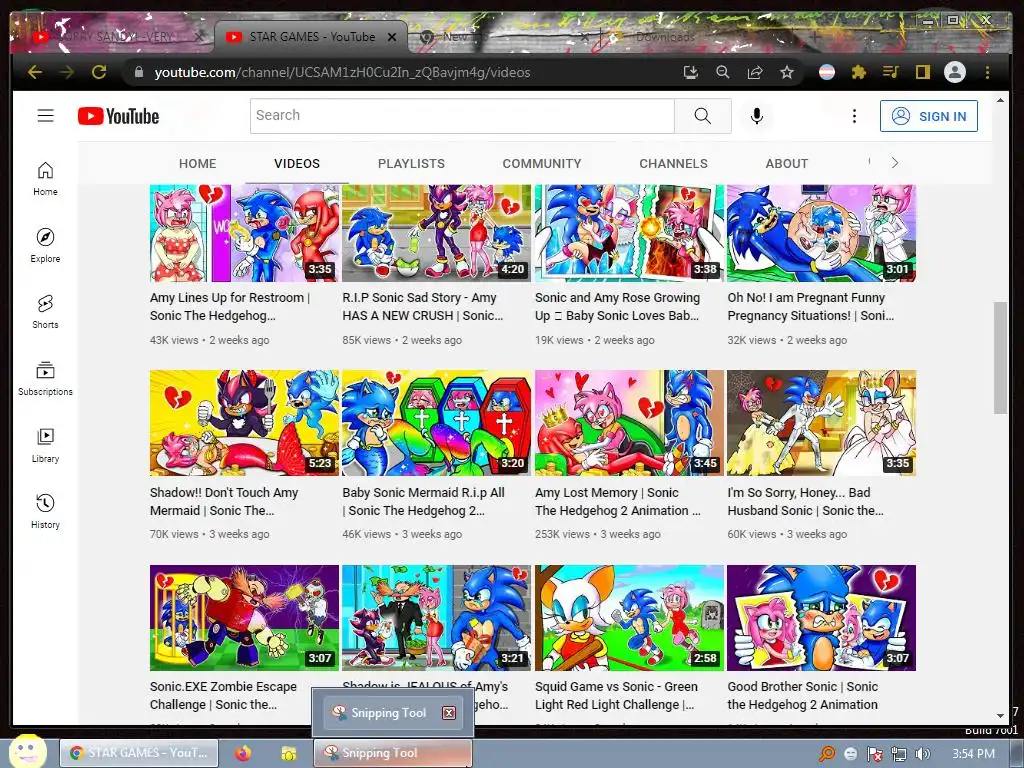Open the media control playlist icon
1024x768 pixels.
point(891,72)
